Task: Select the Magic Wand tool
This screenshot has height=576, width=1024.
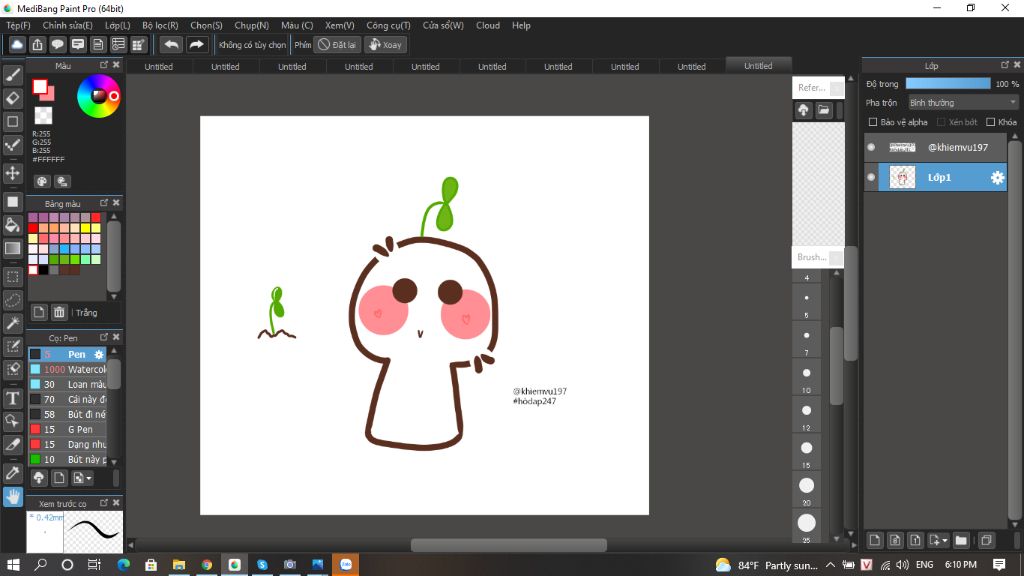Action: pyautogui.click(x=12, y=323)
